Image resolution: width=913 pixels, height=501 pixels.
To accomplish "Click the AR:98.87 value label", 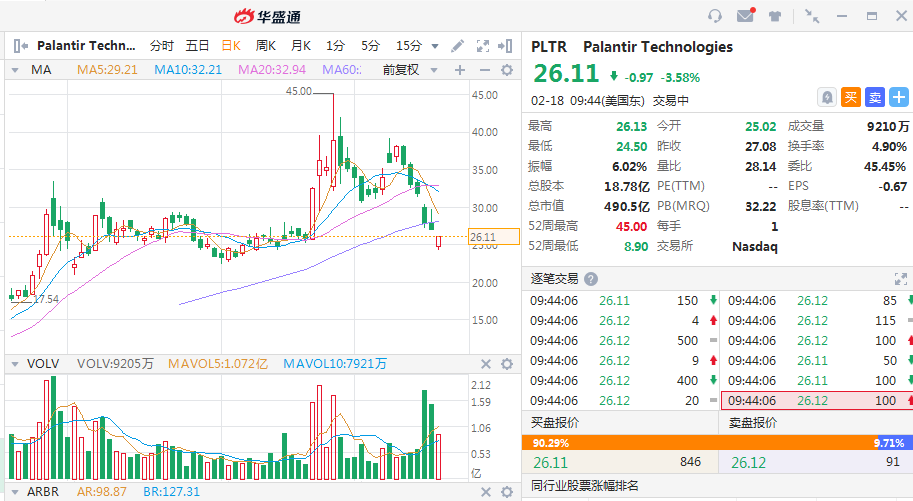I will pyautogui.click(x=102, y=492).
